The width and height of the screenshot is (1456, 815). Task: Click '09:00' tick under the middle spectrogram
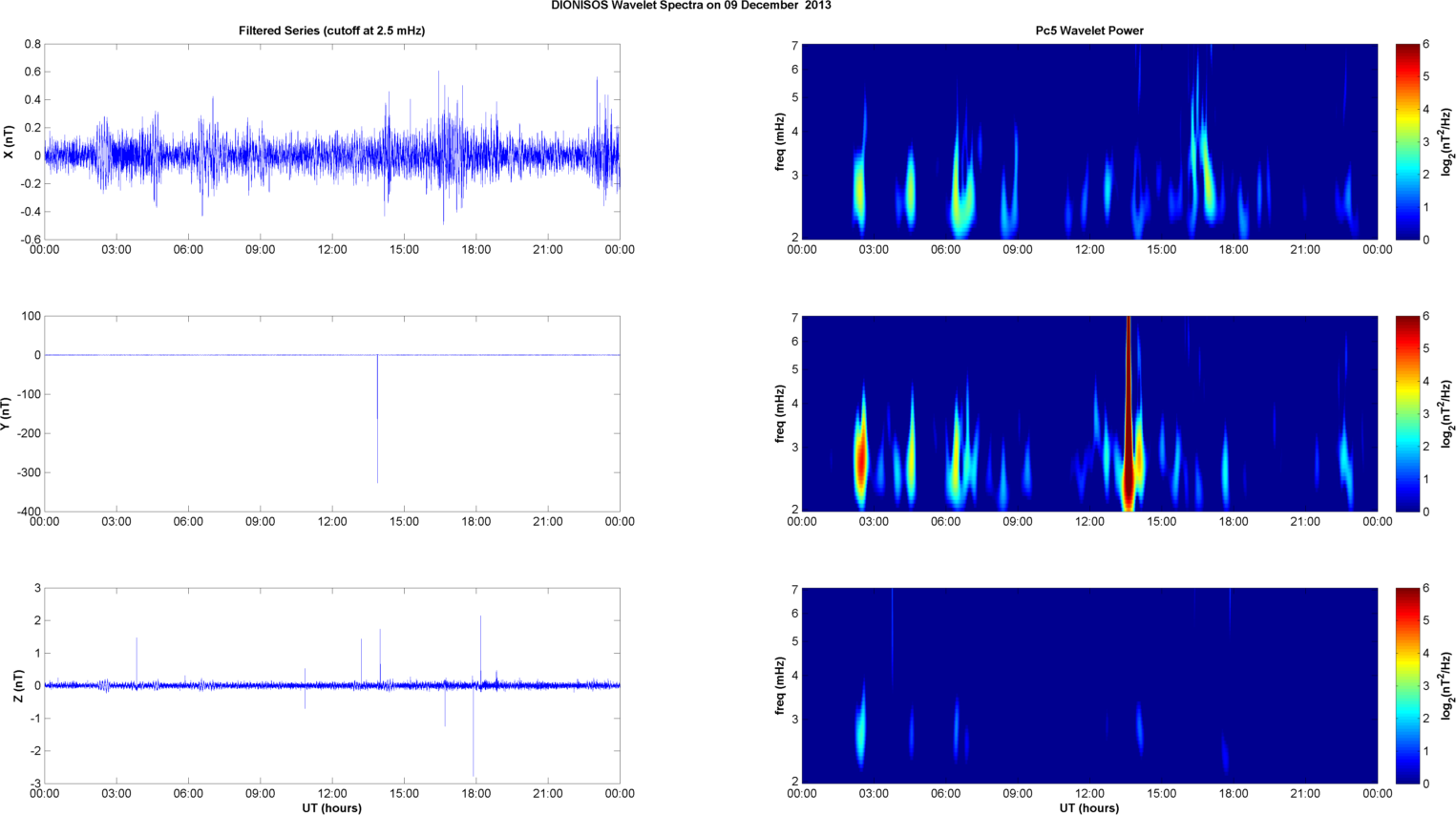coord(1018,521)
